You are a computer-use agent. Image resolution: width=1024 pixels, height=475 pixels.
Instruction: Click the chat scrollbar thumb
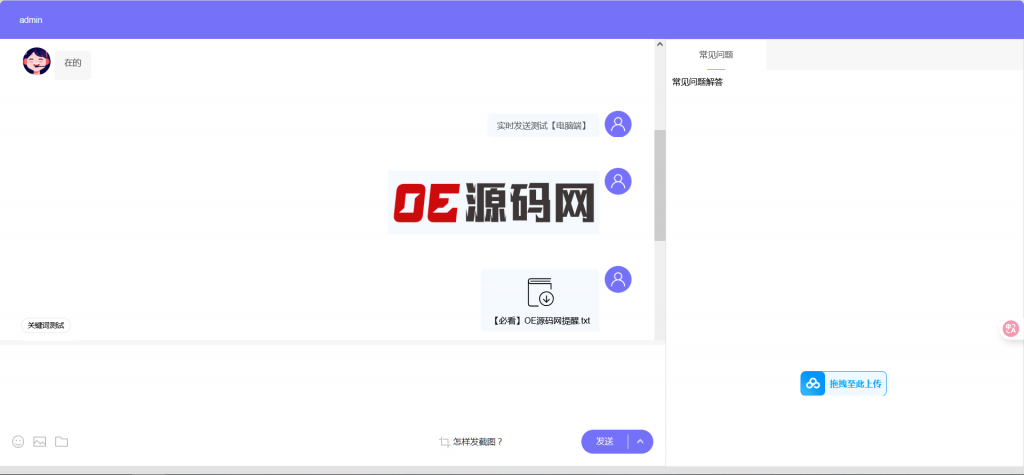660,185
